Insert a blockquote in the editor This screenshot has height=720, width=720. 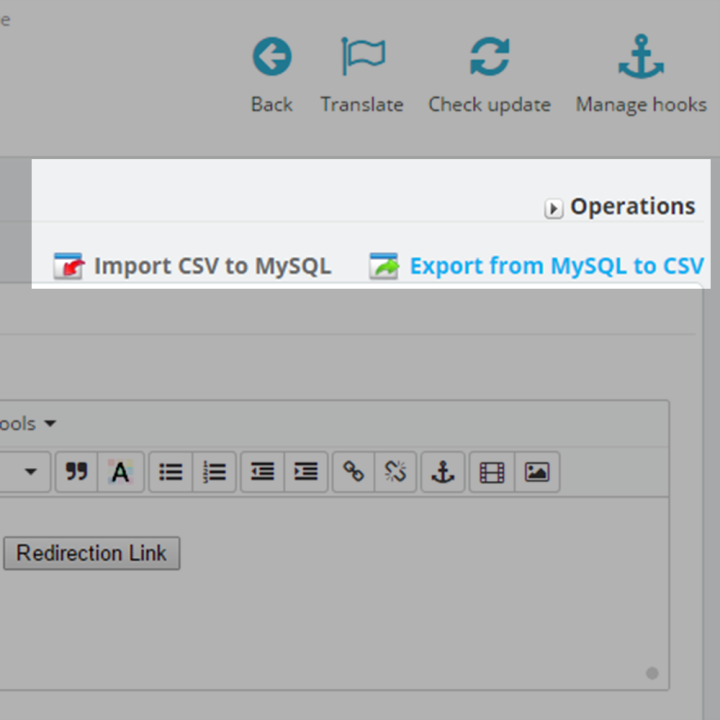pyautogui.click(x=77, y=472)
